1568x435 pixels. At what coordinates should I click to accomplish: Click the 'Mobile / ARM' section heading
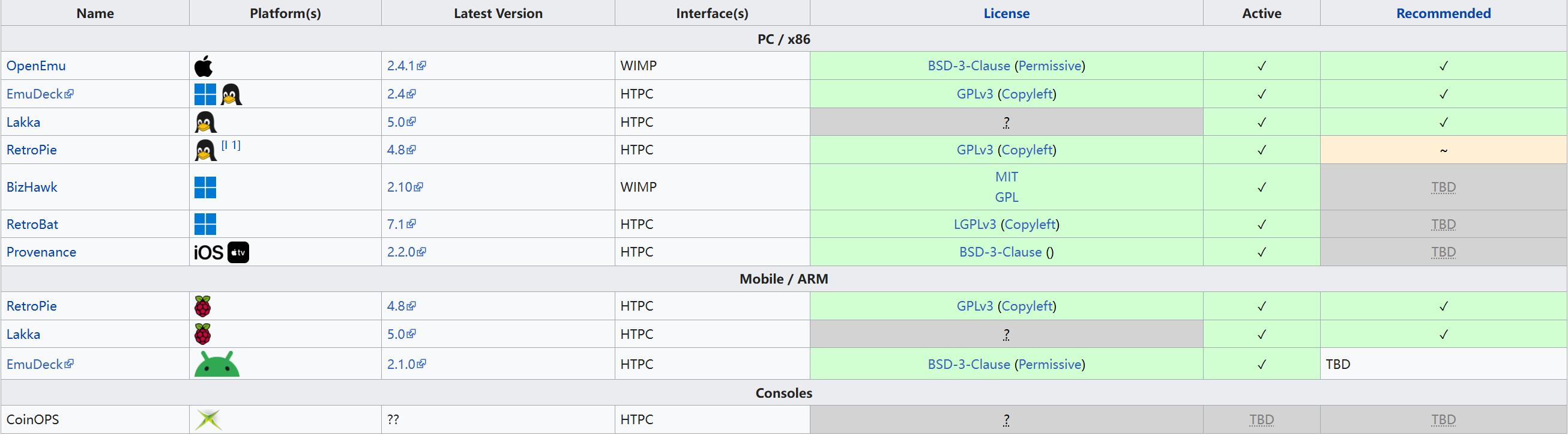783,279
